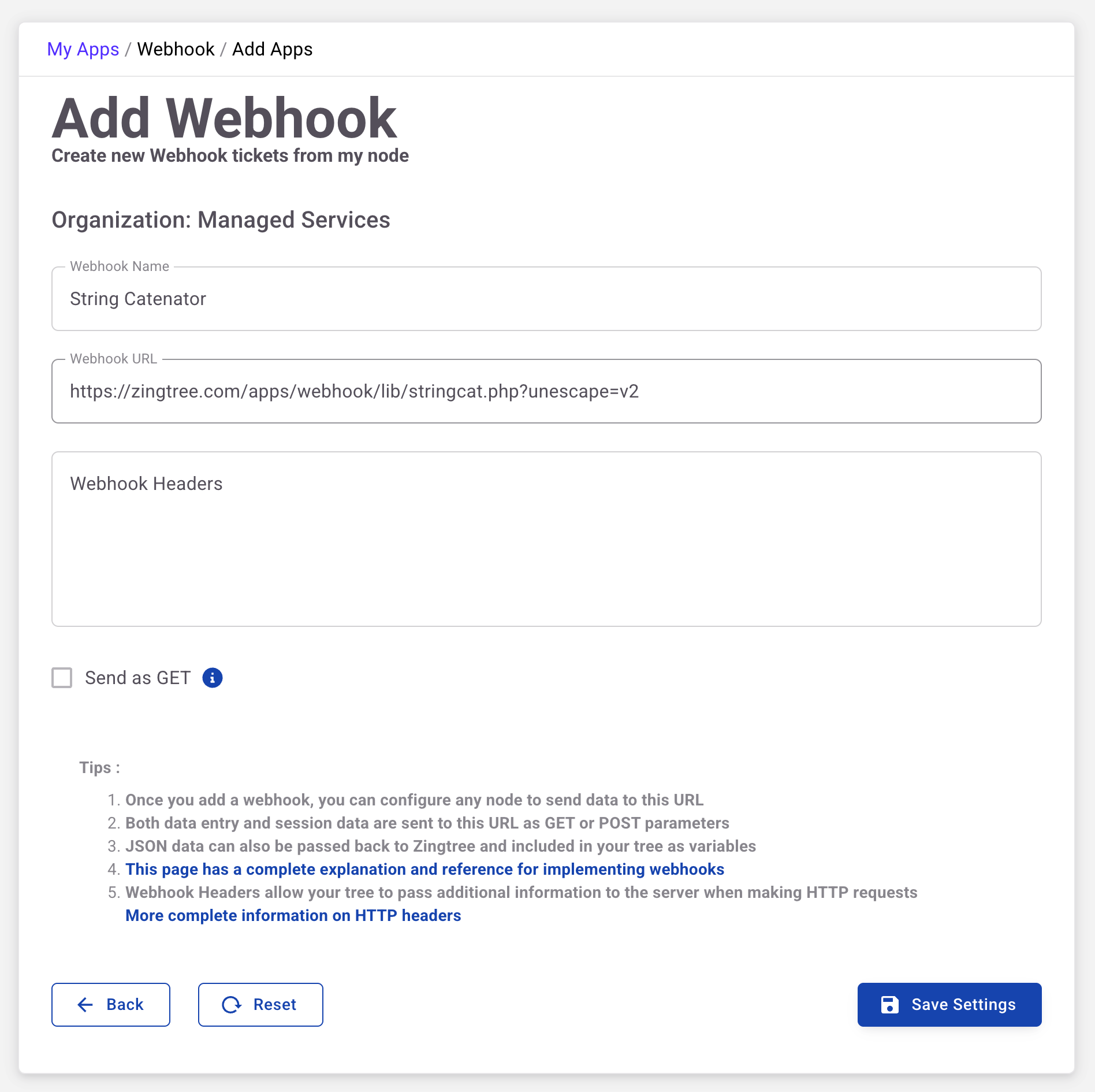Focus the Webhook Name input field
The height and width of the screenshot is (1092, 1095).
click(x=546, y=299)
